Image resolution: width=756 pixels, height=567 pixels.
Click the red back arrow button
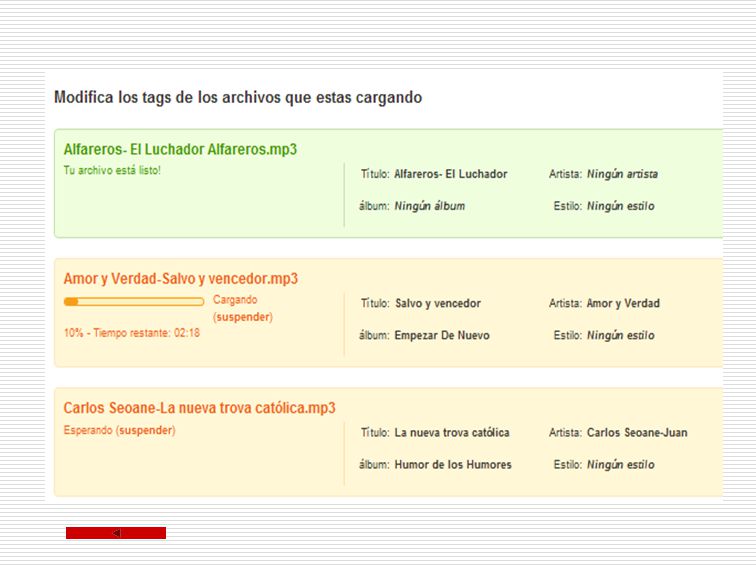tap(116, 533)
